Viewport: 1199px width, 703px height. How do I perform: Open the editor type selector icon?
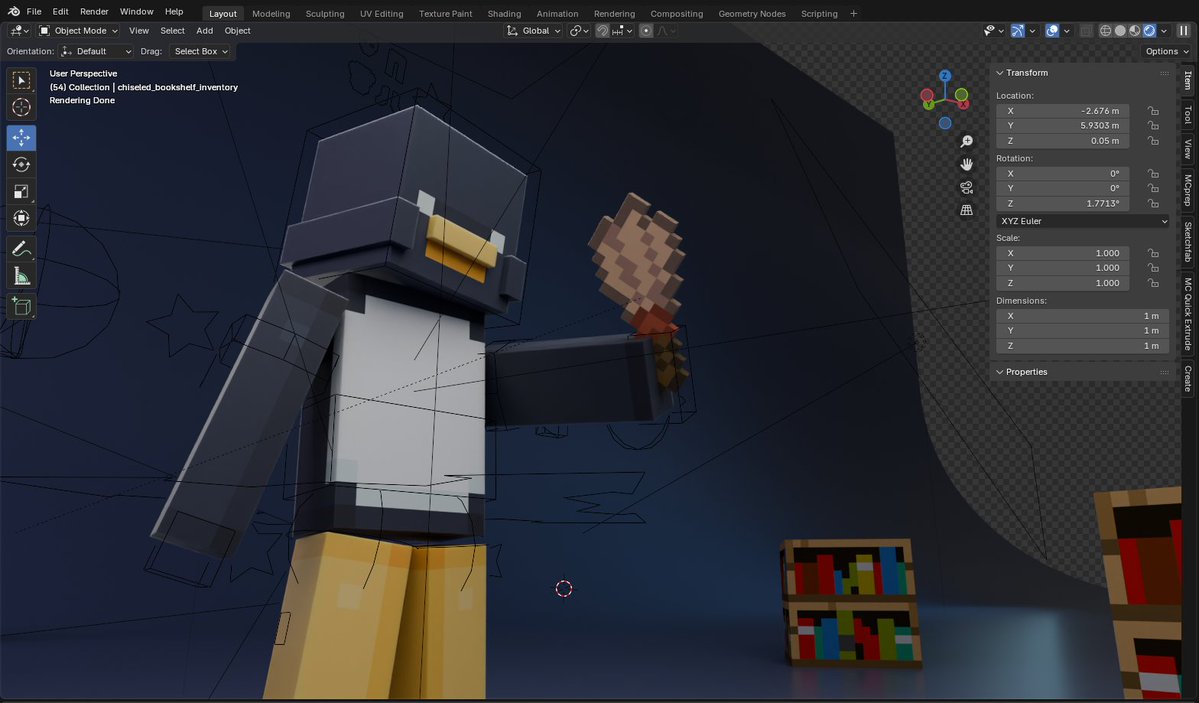point(18,31)
